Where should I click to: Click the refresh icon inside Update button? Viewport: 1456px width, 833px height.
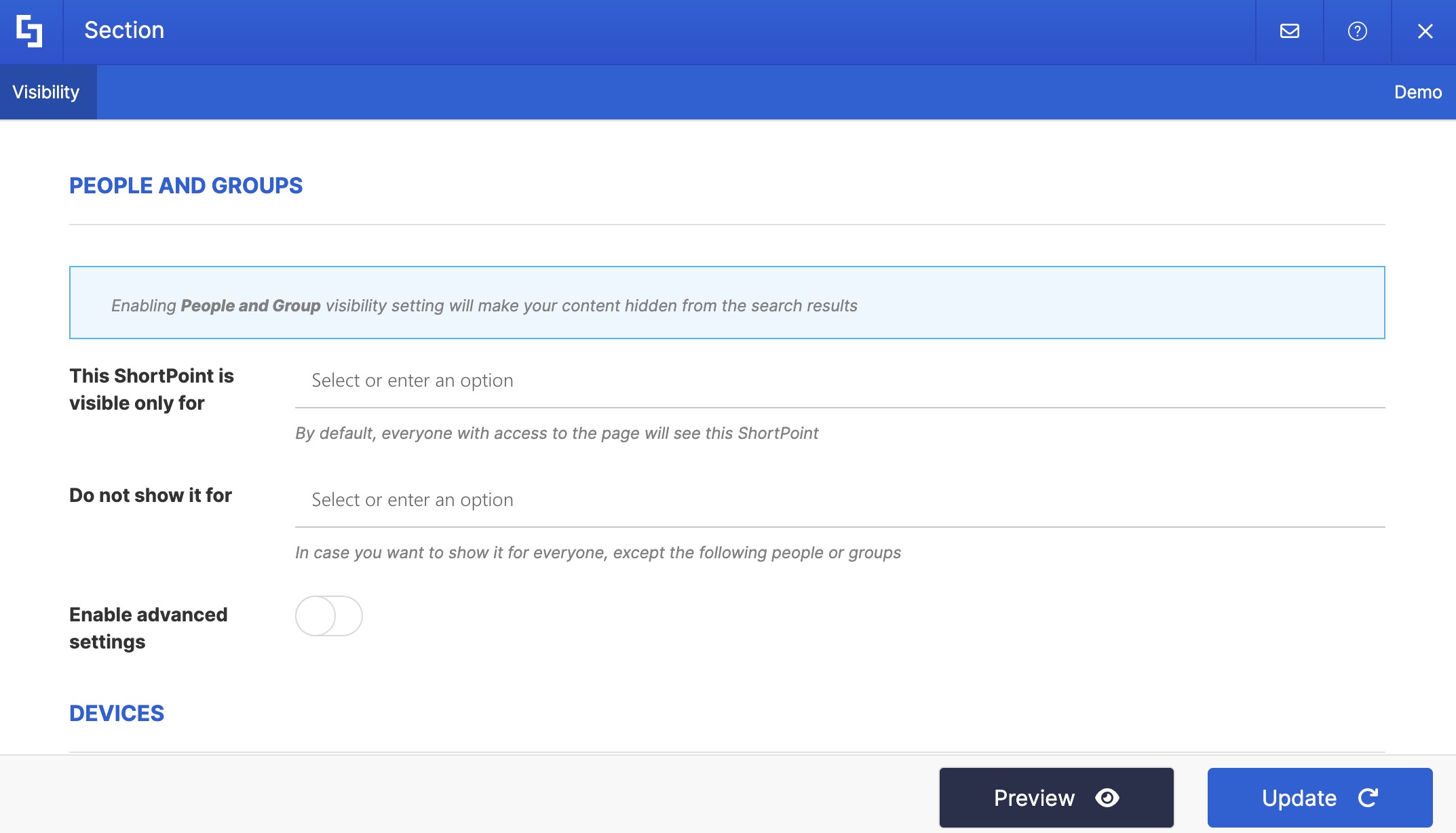[x=1368, y=798]
